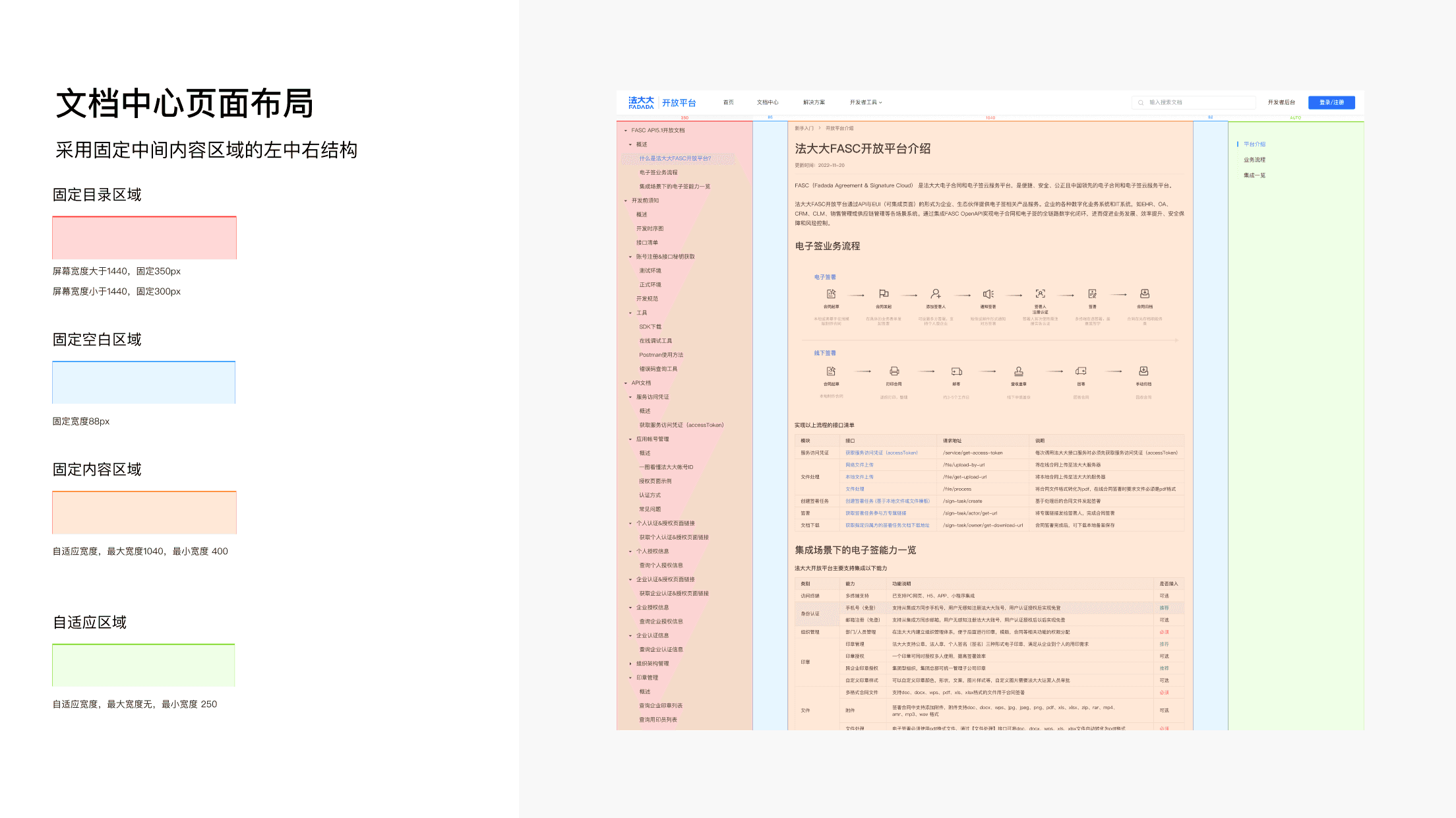Click the 法大大 FADADA logo
1456x818 pixels.
[641, 102]
